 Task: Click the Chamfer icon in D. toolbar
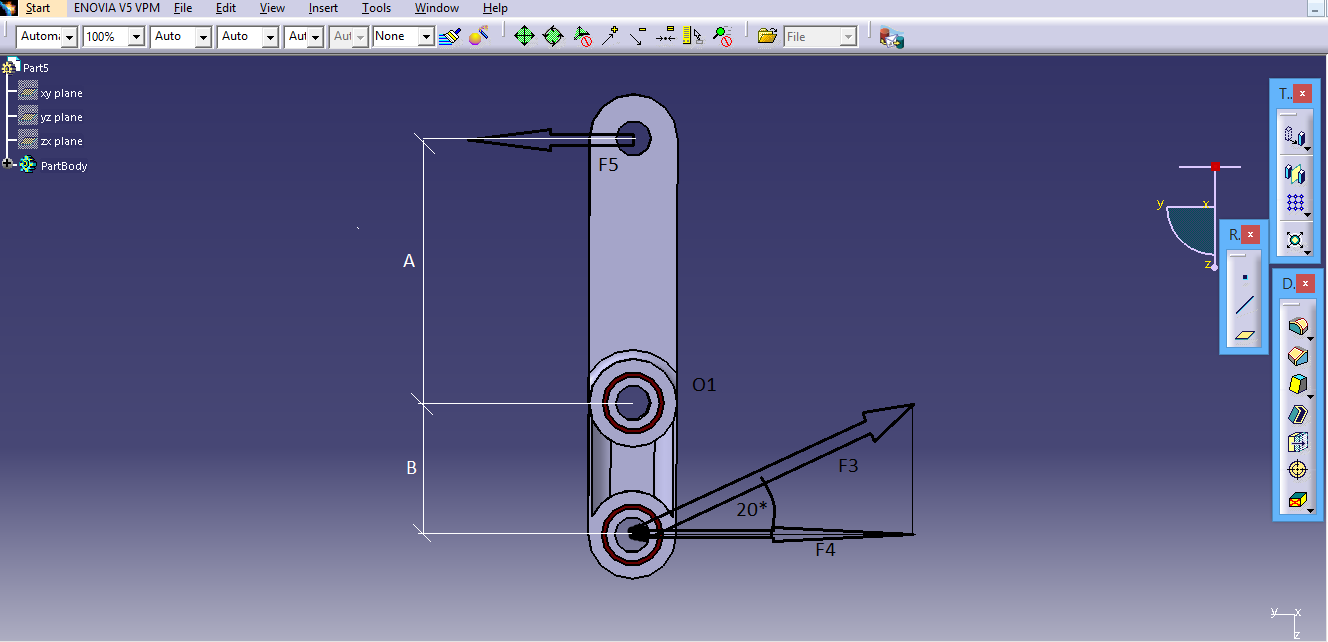click(1298, 355)
